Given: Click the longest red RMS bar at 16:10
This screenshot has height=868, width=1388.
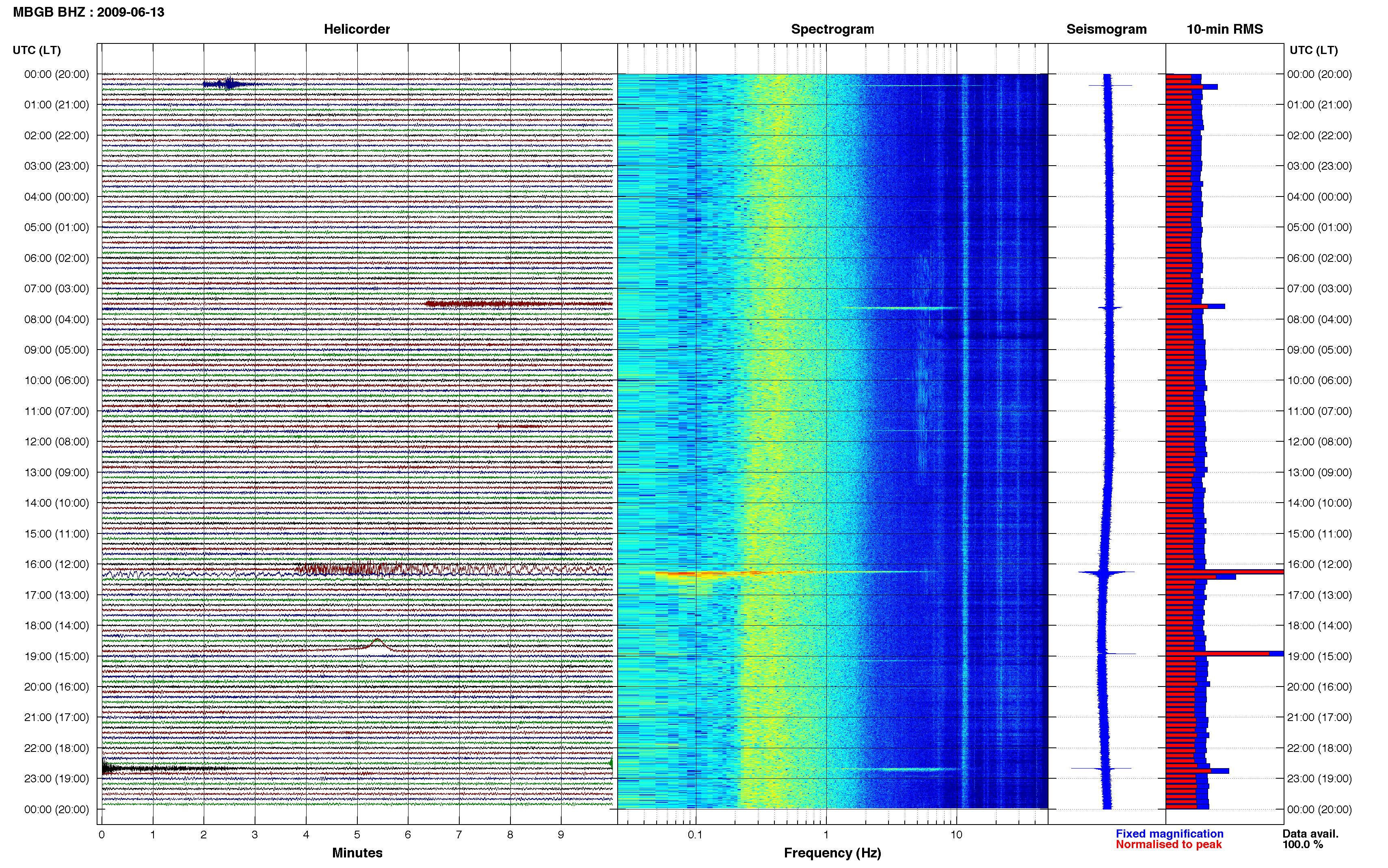Looking at the screenshot, I should pyautogui.click(x=1224, y=572).
